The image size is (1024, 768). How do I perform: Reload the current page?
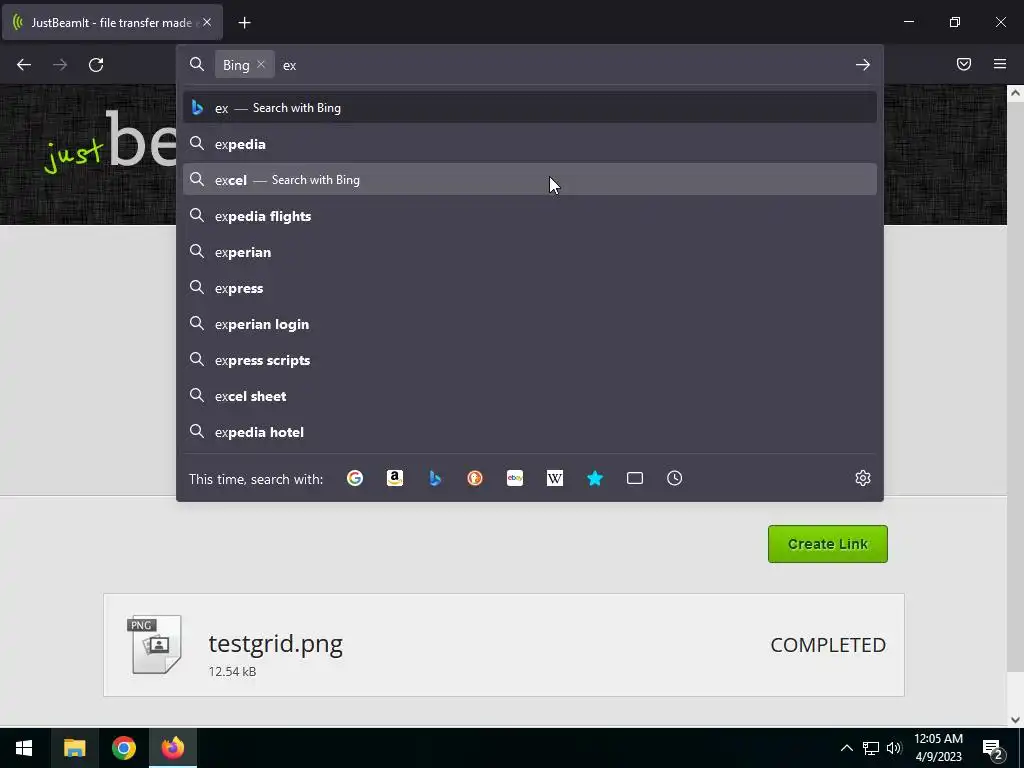click(96, 65)
